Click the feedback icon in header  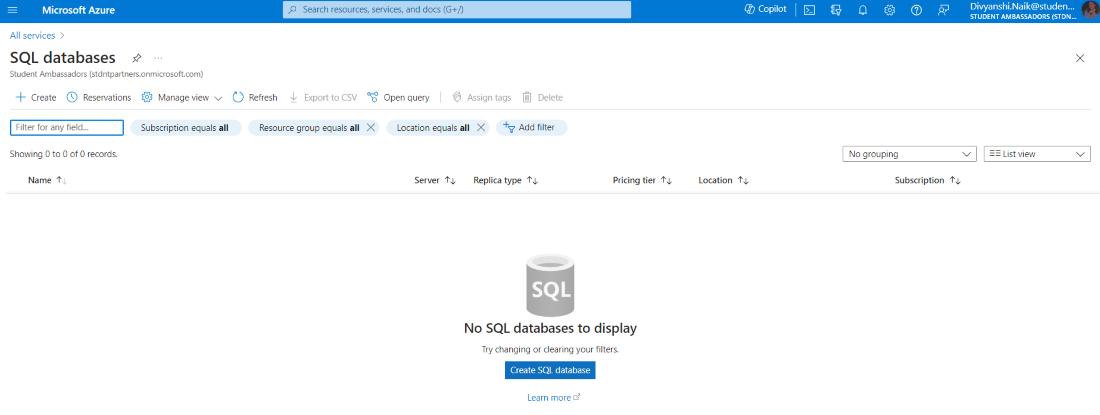click(943, 10)
